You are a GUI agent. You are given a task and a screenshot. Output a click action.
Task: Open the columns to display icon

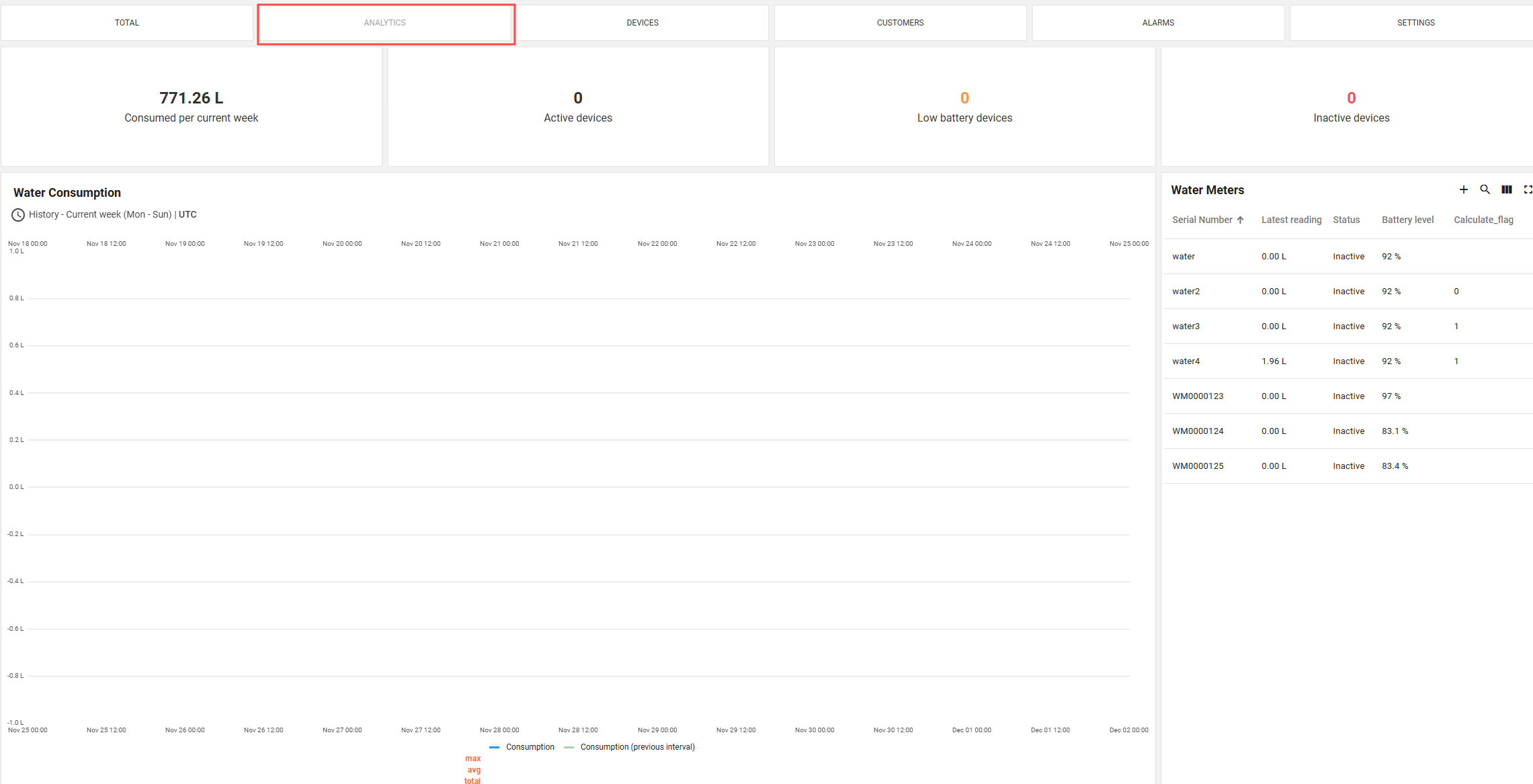tap(1506, 190)
